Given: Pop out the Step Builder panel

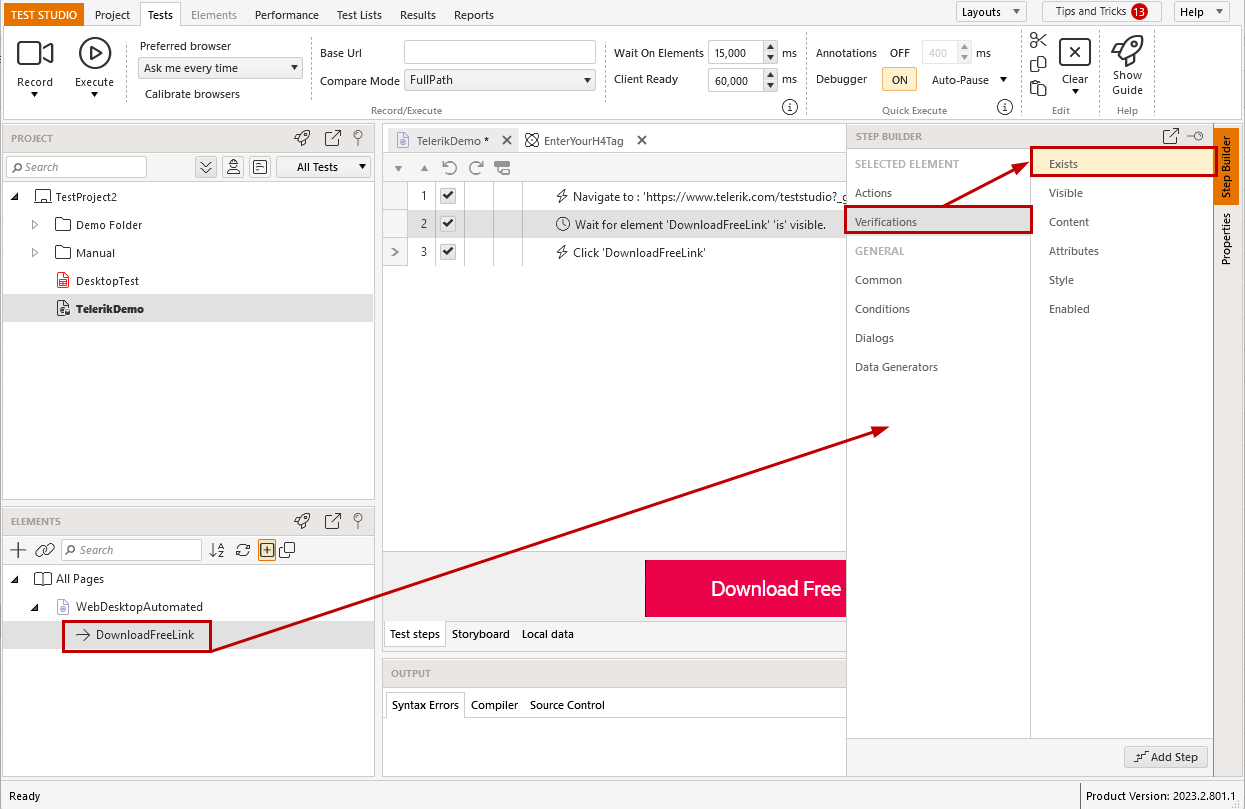Looking at the screenshot, I should [x=1171, y=136].
